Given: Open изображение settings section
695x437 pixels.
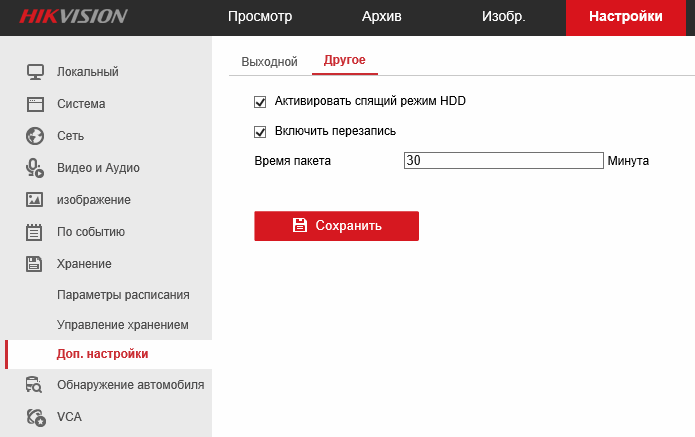Looking at the screenshot, I should pos(94,200).
